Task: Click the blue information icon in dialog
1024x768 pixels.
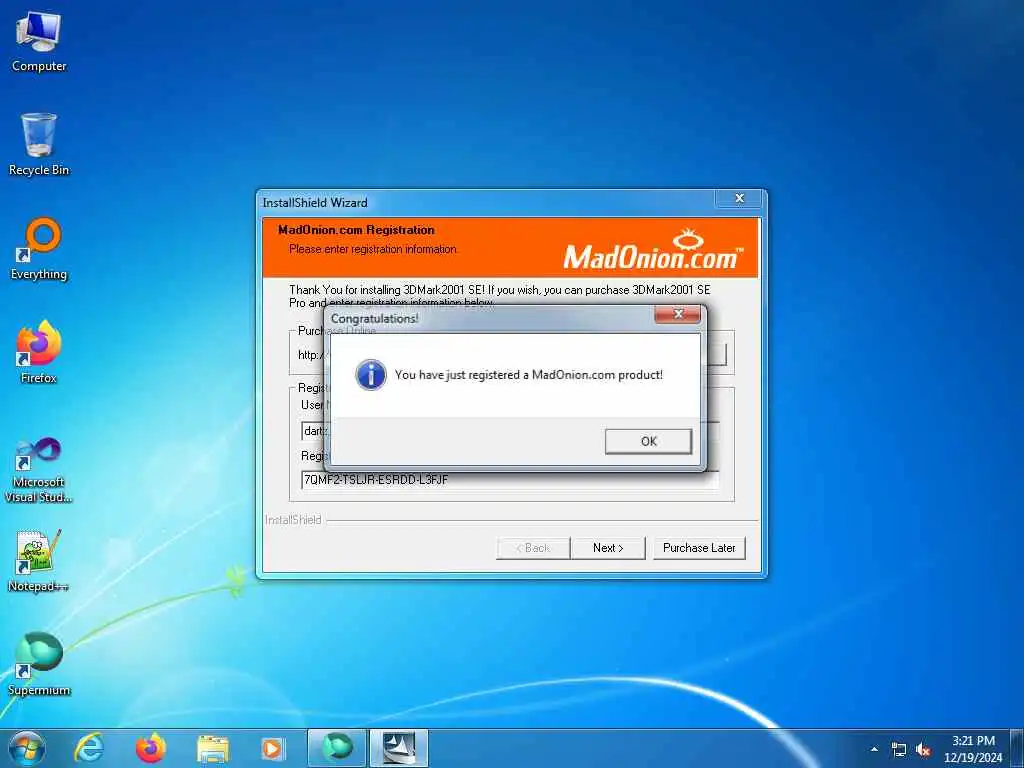Action: pos(370,375)
